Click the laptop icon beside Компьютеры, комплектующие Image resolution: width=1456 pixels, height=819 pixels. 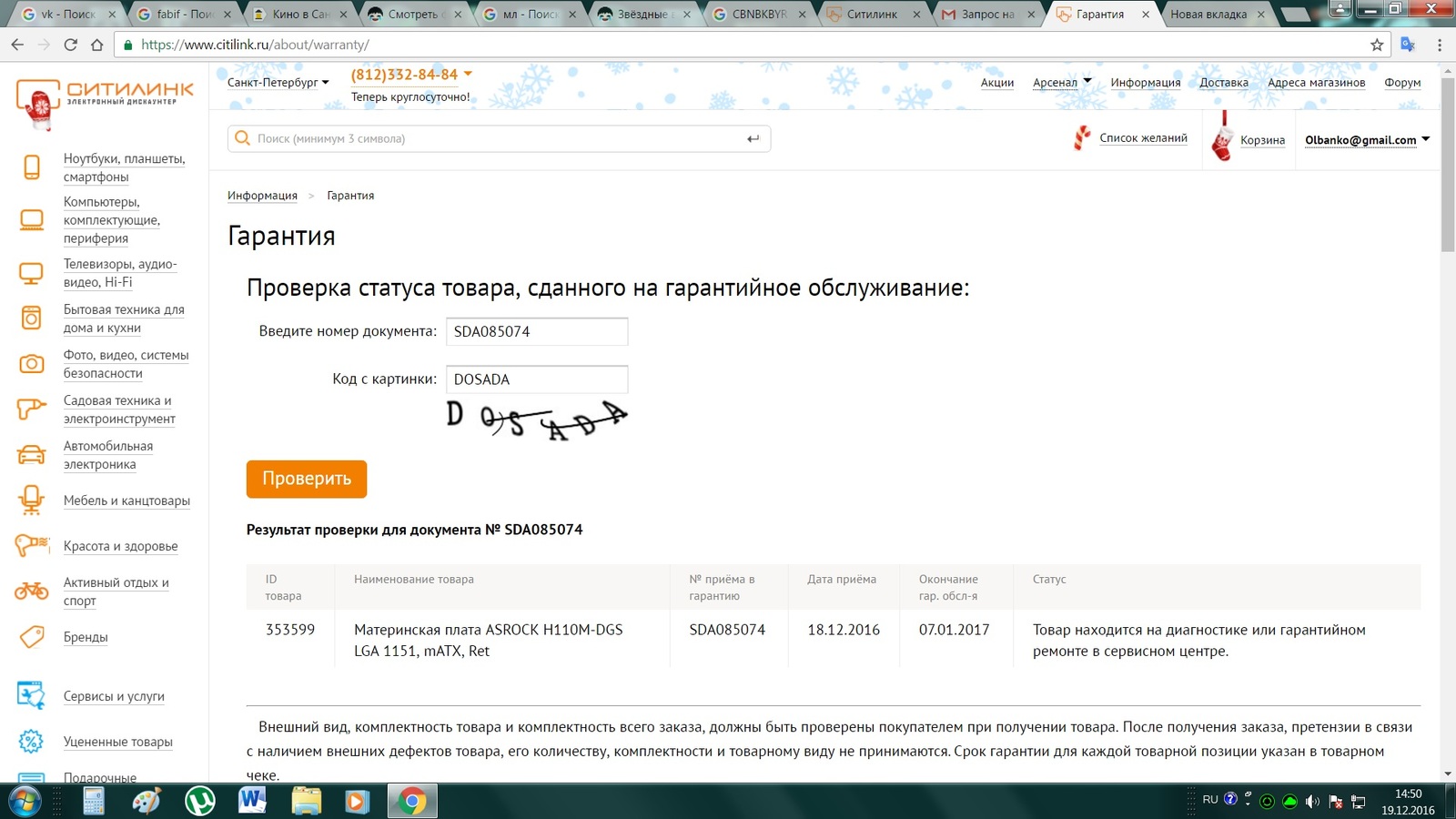[x=32, y=220]
